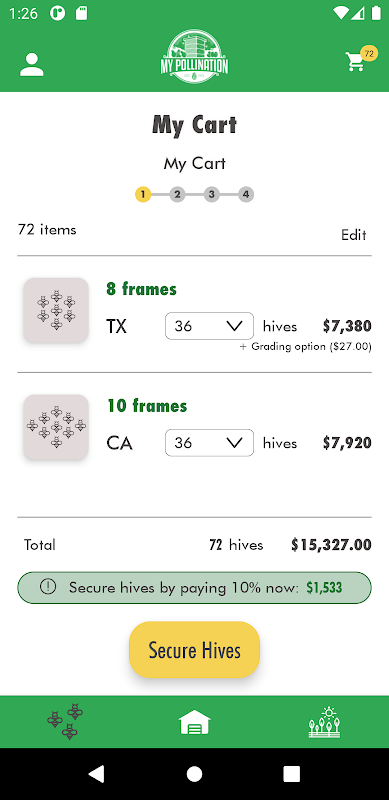Select step 1 in checkout progress

tap(143, 194)
